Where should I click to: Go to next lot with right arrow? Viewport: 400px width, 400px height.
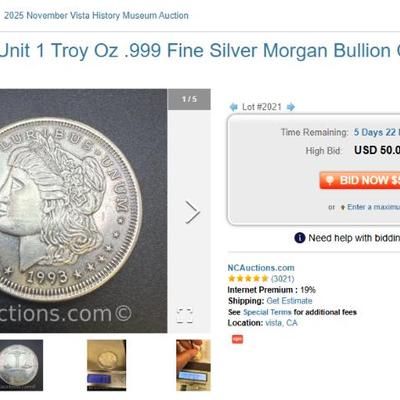pos(291,107)
